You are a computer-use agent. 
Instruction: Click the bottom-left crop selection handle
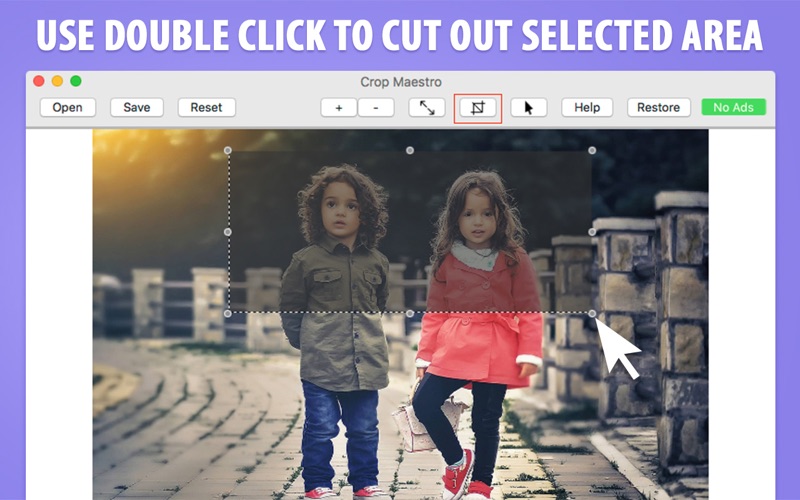pyautogui.click(x=228, y=313)
